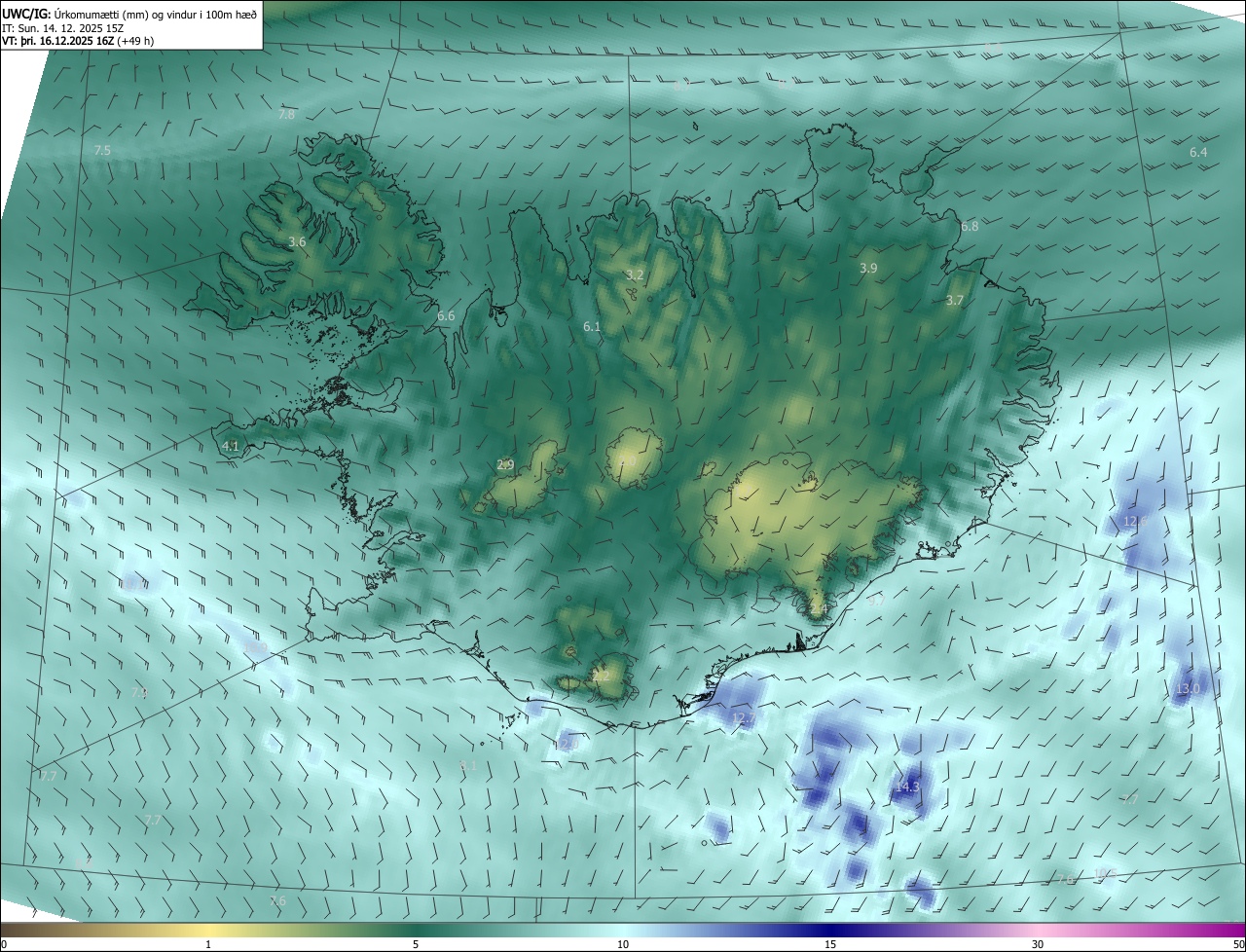Click the 2.4 value near the southeast coast

(819, 610)
